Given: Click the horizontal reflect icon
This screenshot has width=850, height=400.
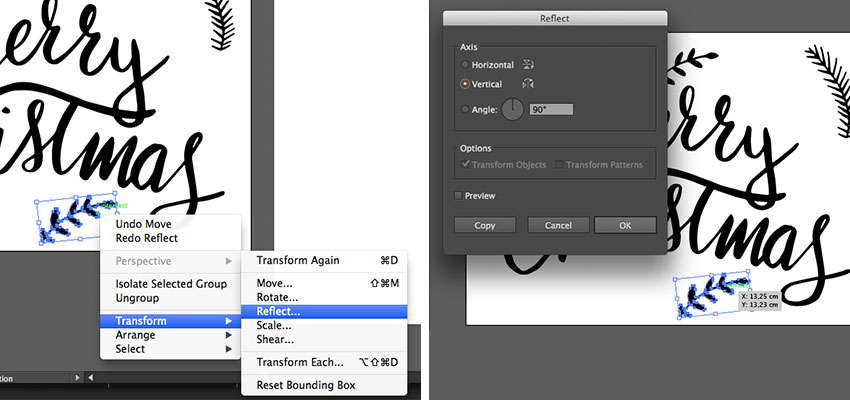Looking at the screenshot, I should coord(528,64).
